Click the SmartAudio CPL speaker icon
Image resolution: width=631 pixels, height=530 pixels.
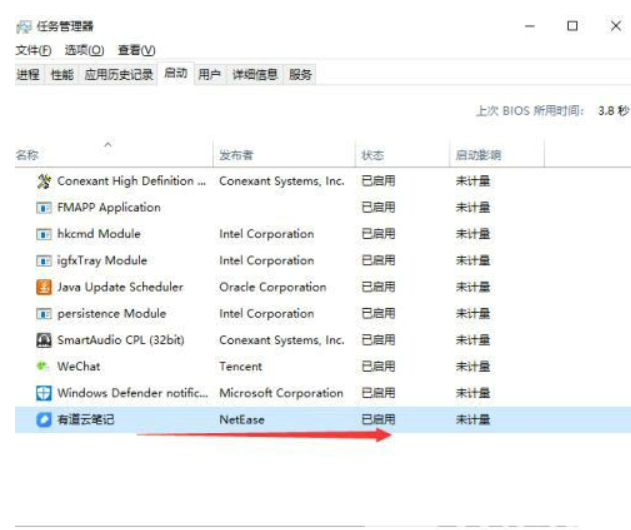point(44,340)
